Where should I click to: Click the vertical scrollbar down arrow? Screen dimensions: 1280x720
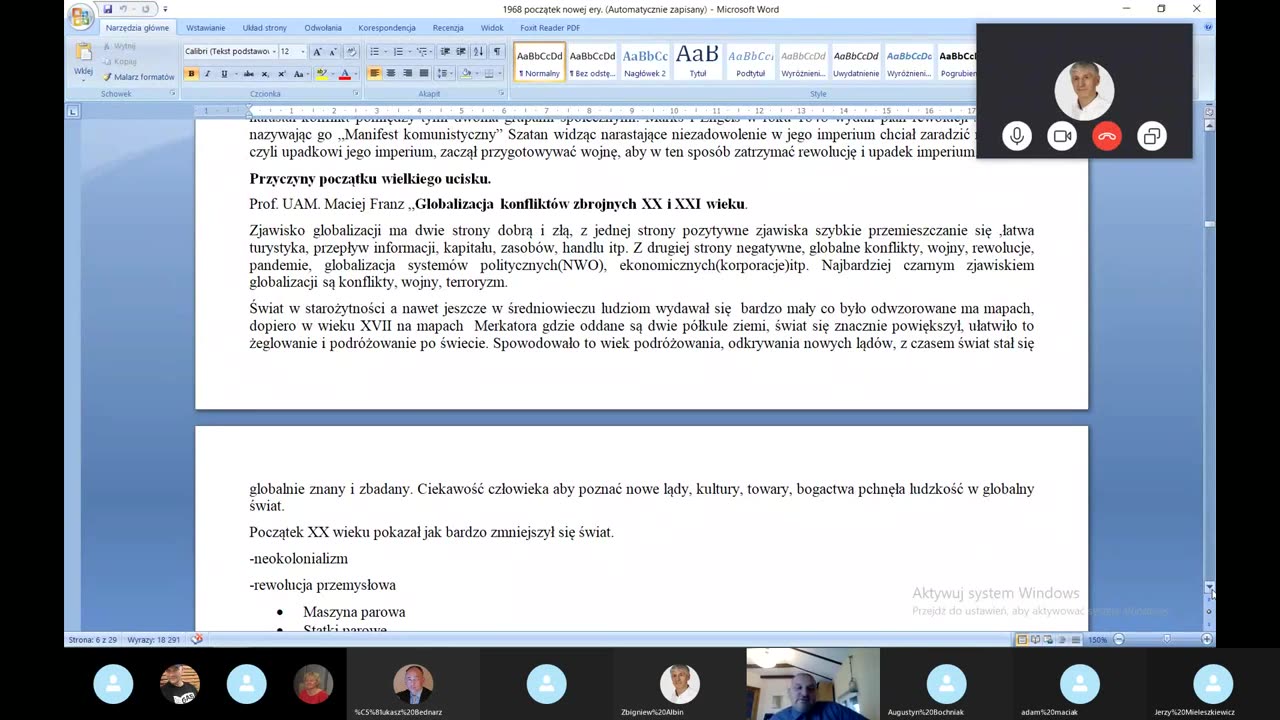(1209, 587)
